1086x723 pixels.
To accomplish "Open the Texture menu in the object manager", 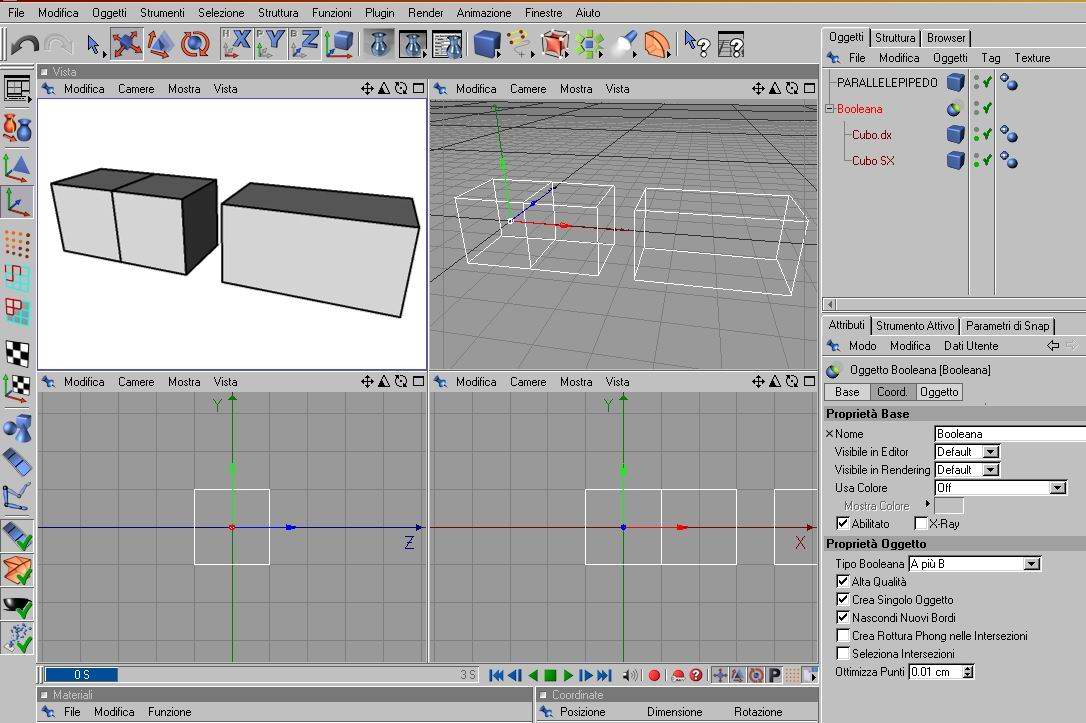I will [1032, 58].
